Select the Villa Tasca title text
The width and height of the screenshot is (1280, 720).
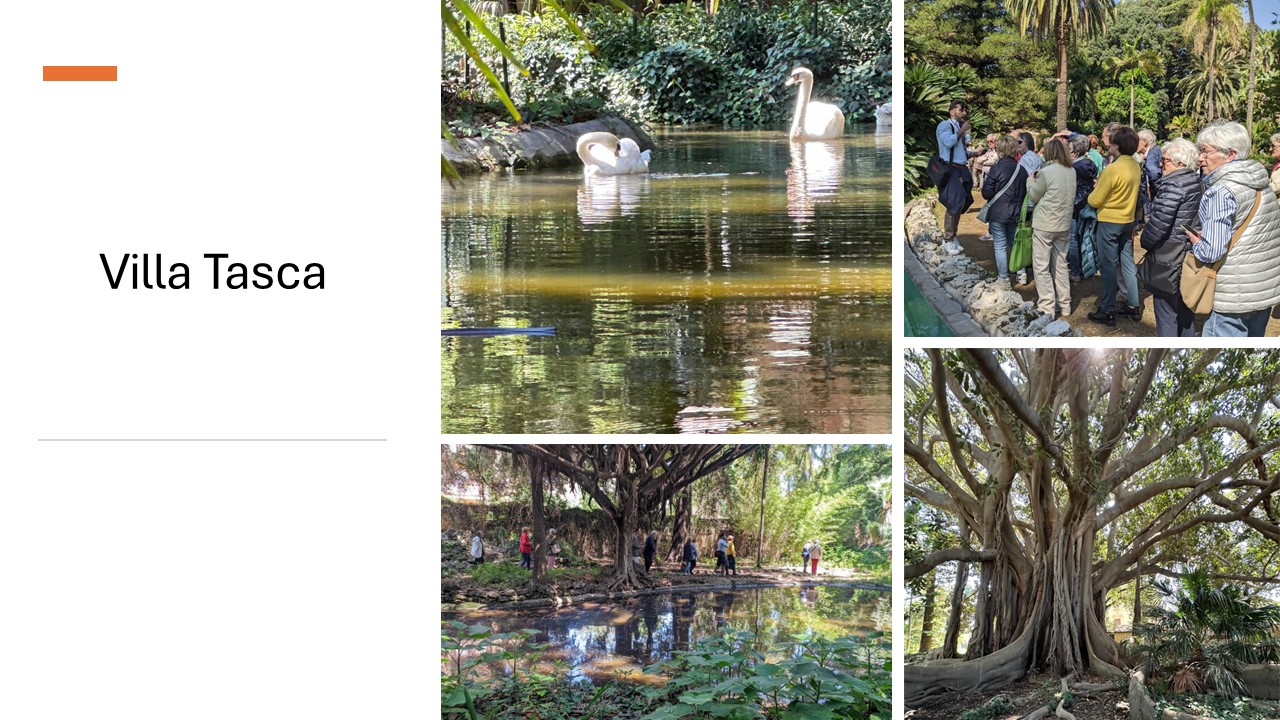pos(212,272)
